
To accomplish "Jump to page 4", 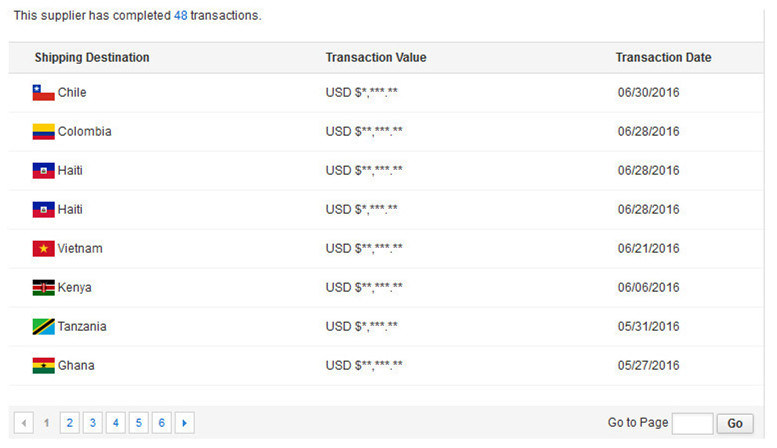I will click(115, 423).
